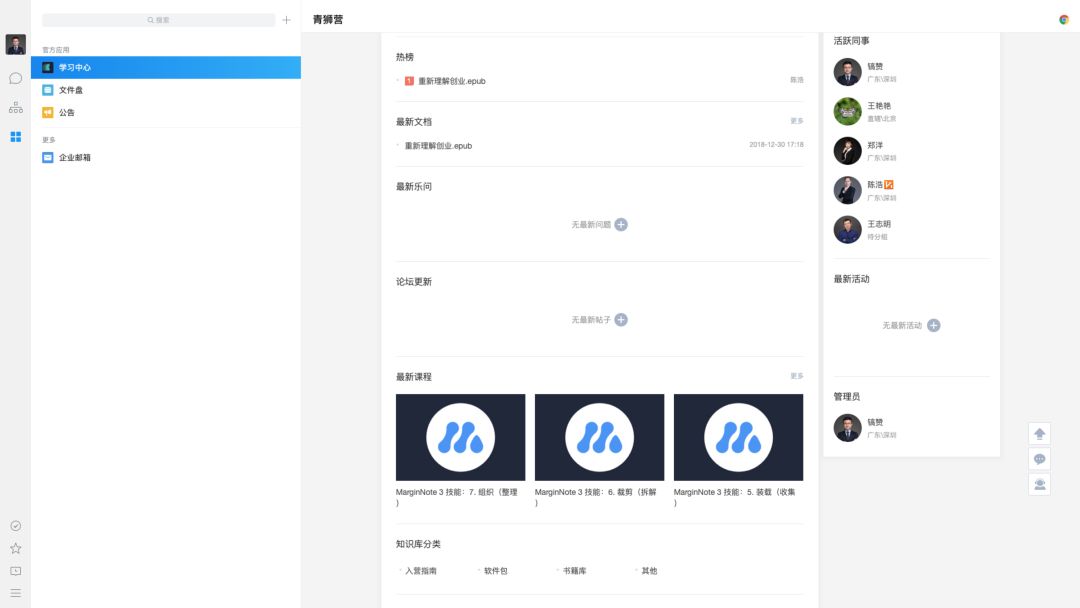Click the name 陈浩 in active colleagues
This screenshot has width=1080, height=608.
coord(875,185)
